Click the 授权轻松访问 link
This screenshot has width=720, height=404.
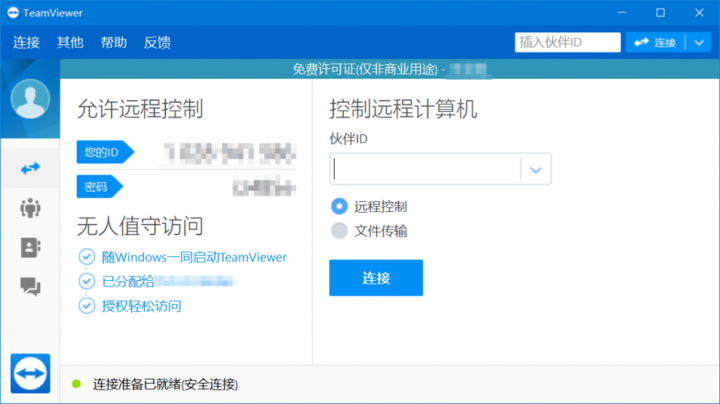[x=141, y=306]
